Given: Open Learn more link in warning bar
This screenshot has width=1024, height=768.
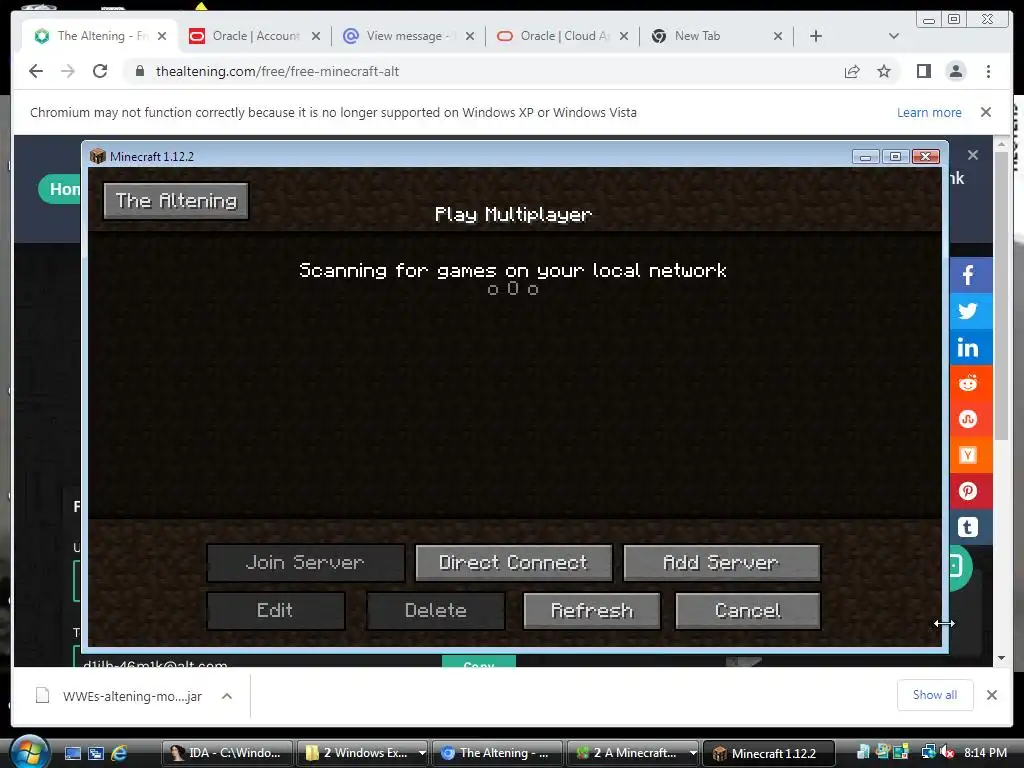Looking at the screenshot, I should click(929, 112).
